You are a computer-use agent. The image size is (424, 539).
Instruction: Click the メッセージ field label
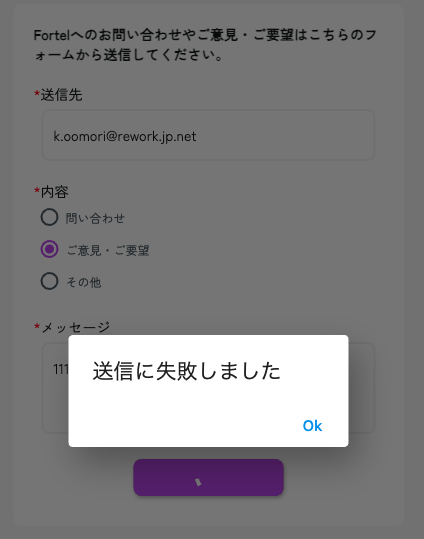point(75,327)
